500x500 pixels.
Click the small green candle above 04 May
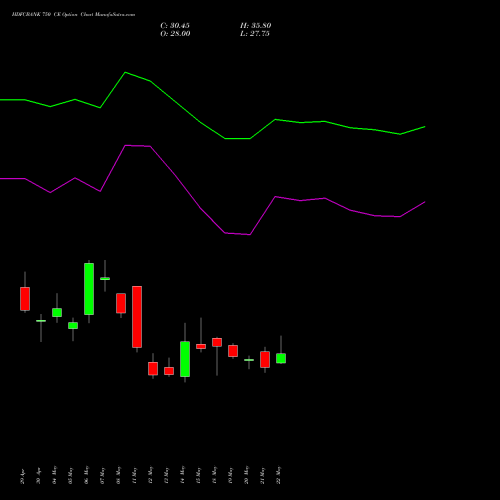tap(57, 312)
